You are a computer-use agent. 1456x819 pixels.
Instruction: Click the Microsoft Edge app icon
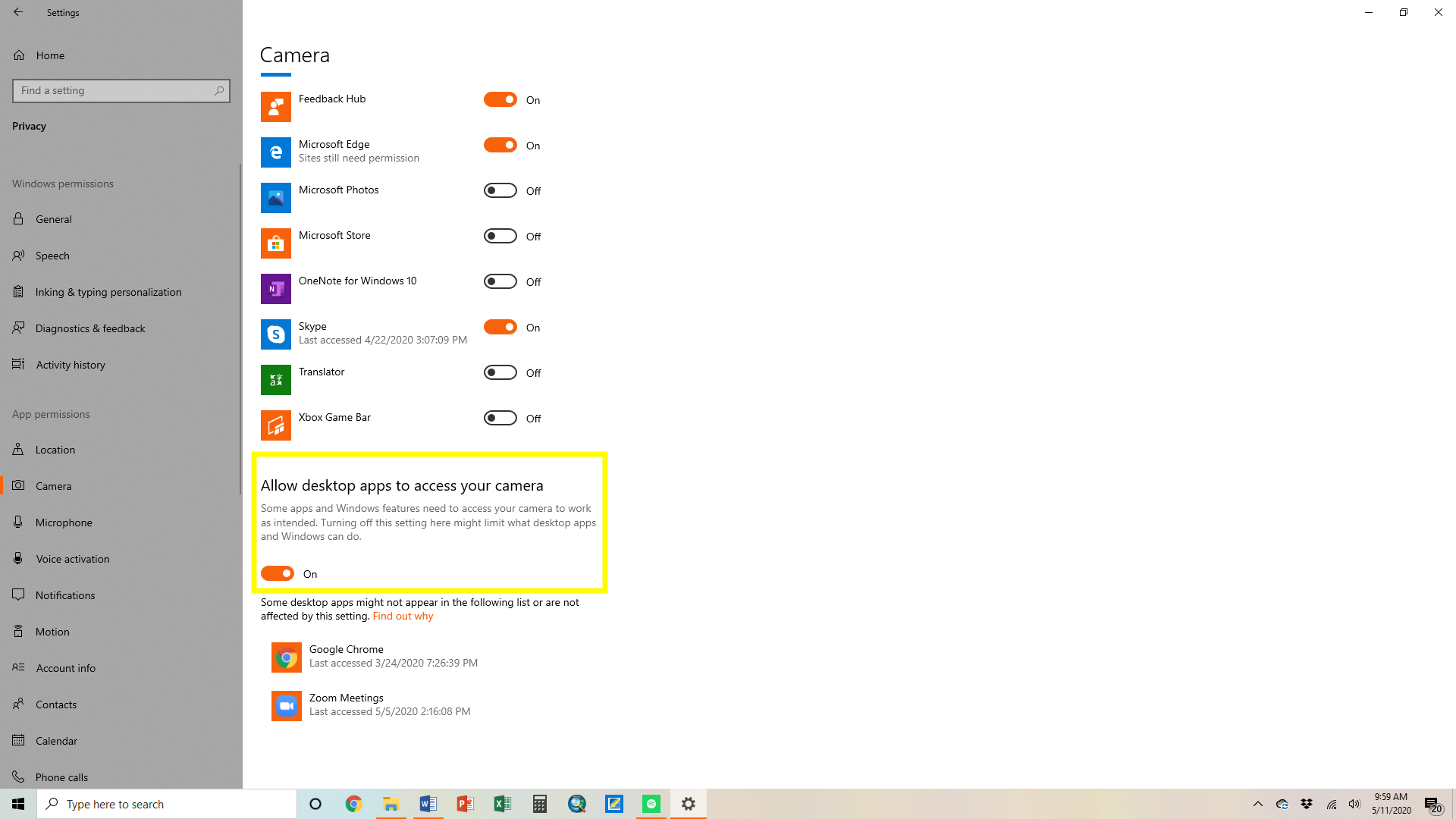point(276,152)
